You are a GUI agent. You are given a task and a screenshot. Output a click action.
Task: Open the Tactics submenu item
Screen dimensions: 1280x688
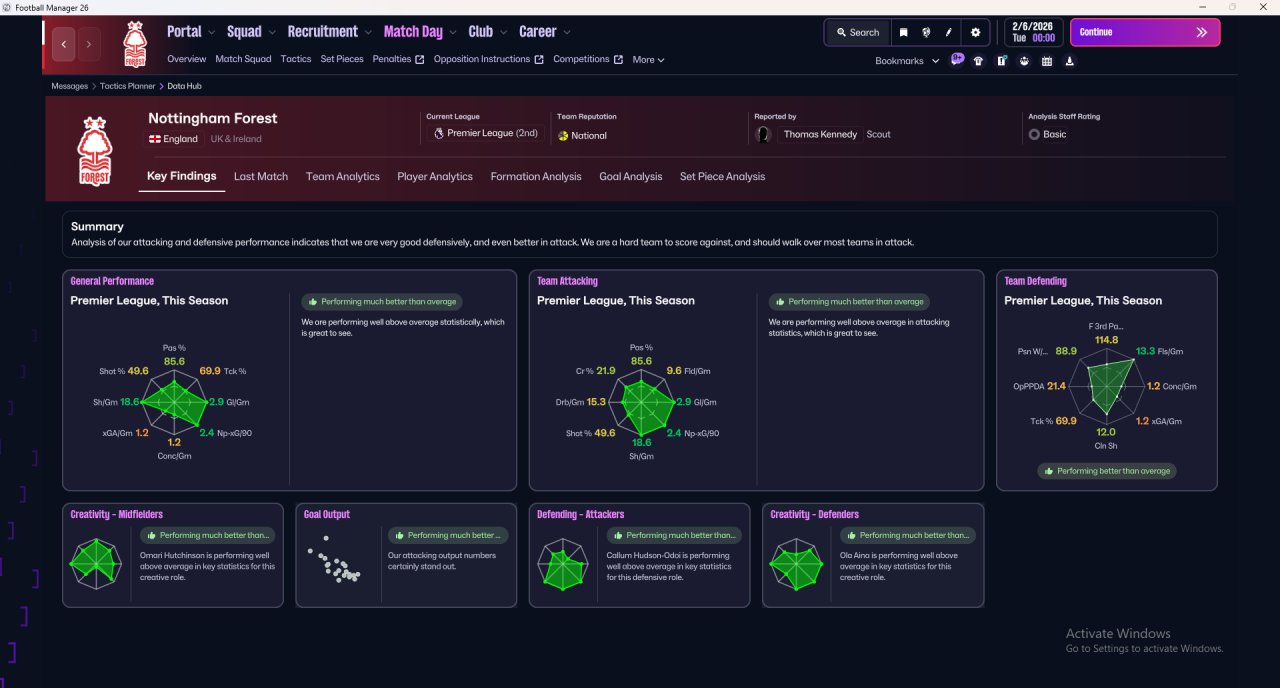[x=296, y=59]
